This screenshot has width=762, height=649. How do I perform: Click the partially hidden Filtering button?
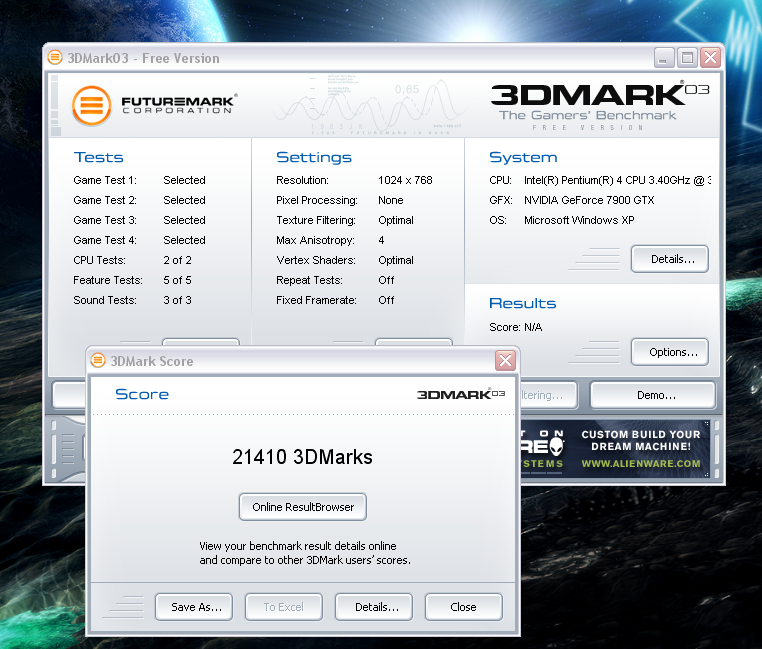pos(549,395)
